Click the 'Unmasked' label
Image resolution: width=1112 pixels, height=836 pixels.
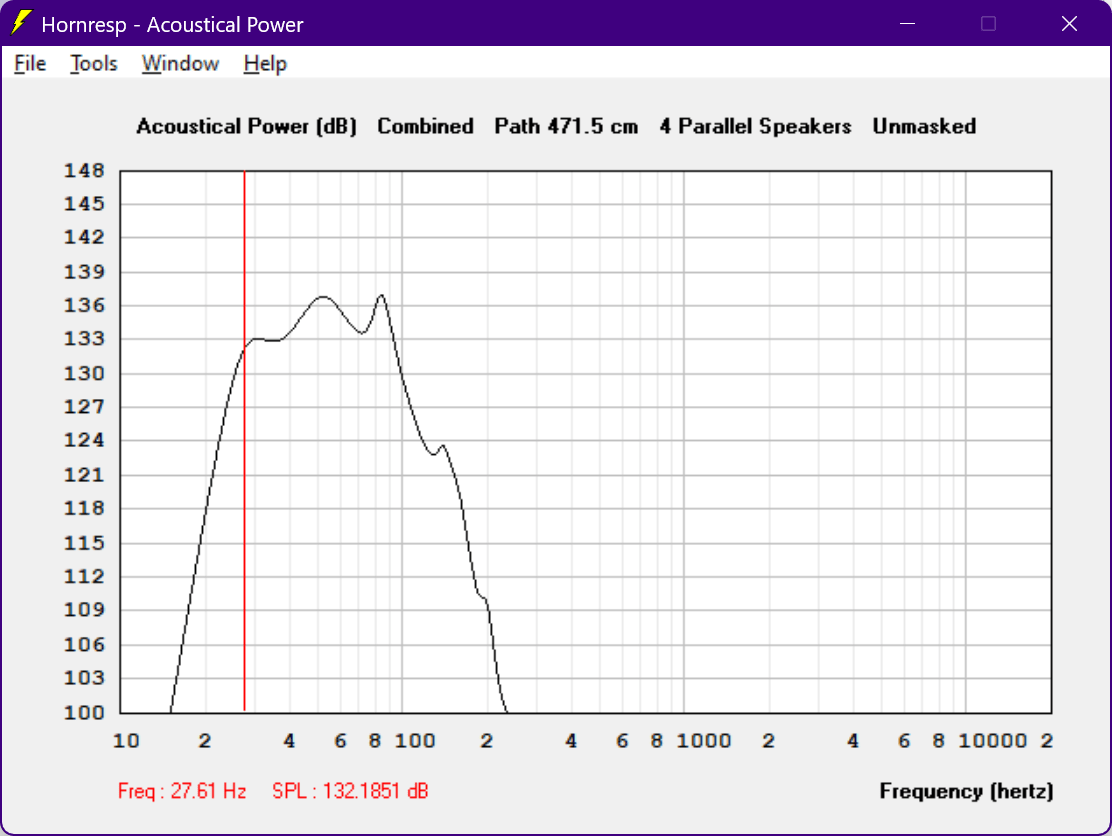click(924, 126)
